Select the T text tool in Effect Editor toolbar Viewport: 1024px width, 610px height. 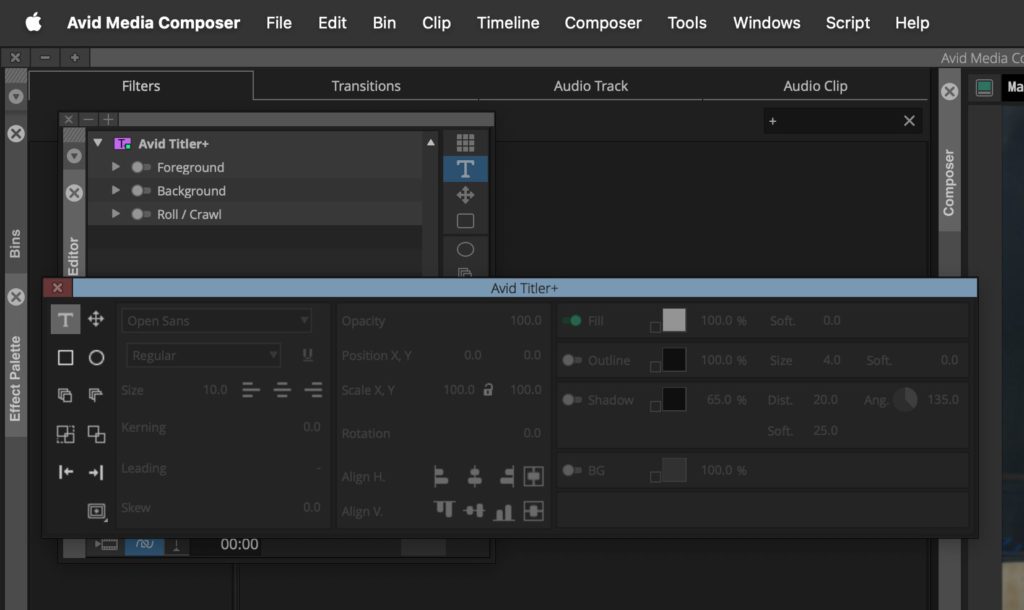coord(465,169)
